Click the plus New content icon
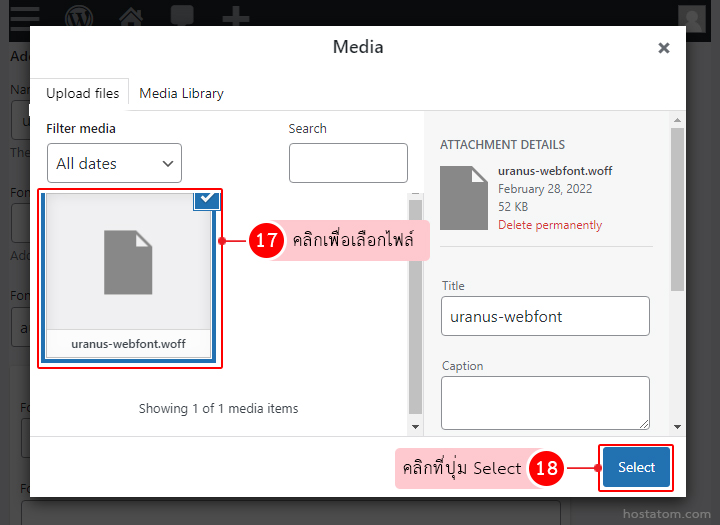Image resolution: width=720 pixels, height=525 pixels. (x=235, y=17)
